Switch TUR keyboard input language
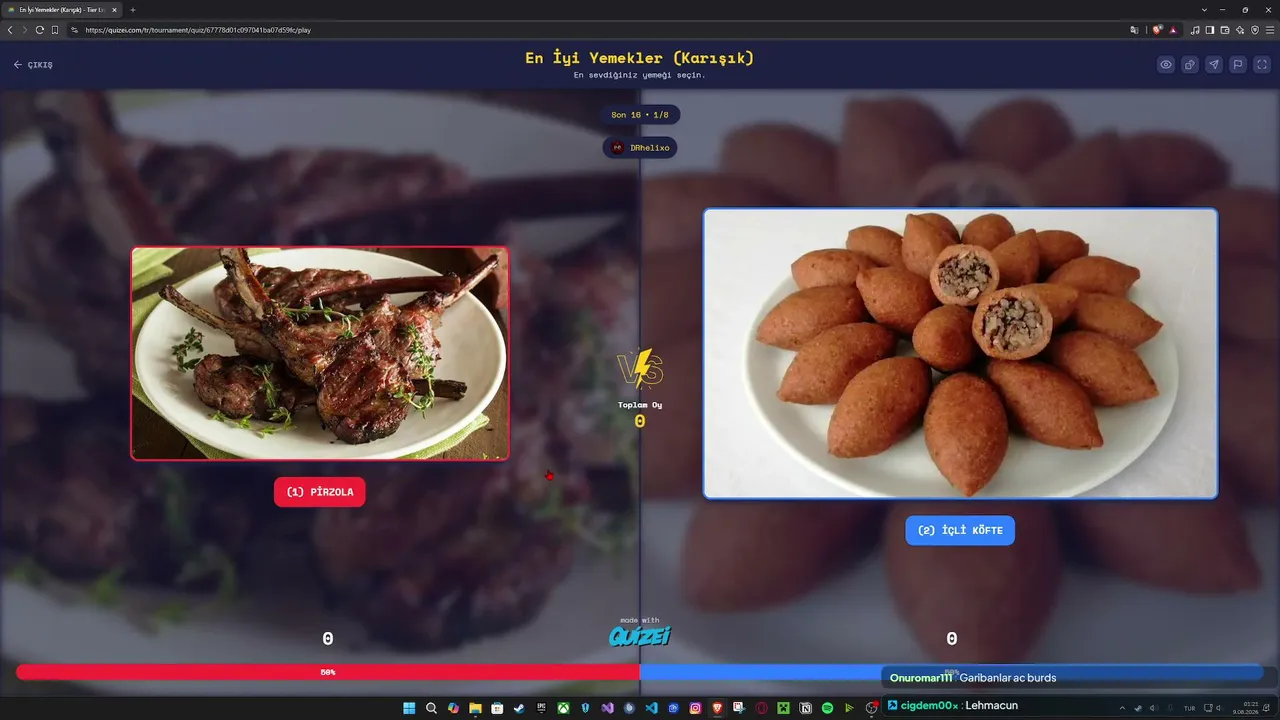The width and height of the screenshot is (1280, 720). coord(1189,708)
